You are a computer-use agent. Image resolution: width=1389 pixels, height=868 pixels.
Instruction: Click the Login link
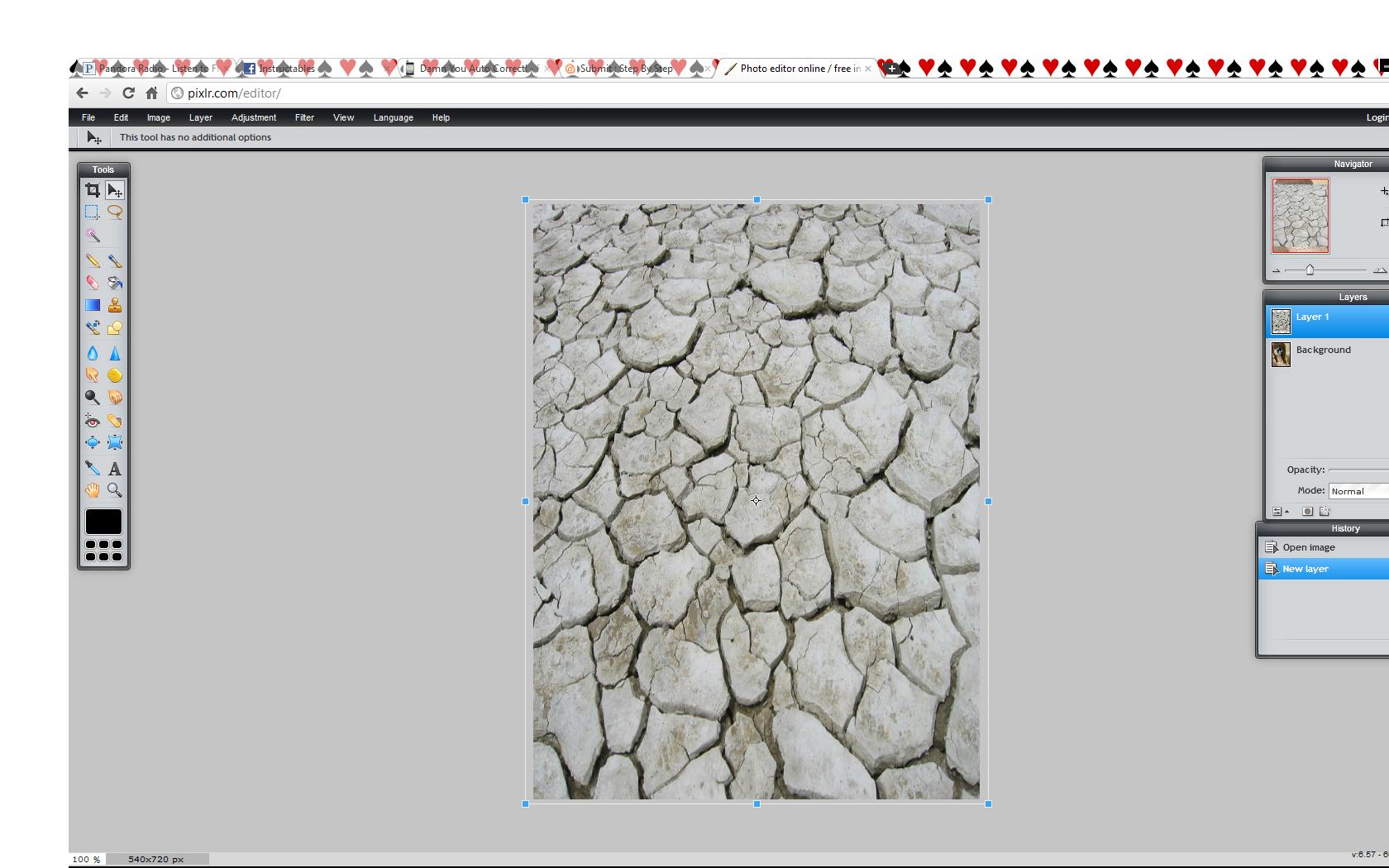click(1377, 117)
